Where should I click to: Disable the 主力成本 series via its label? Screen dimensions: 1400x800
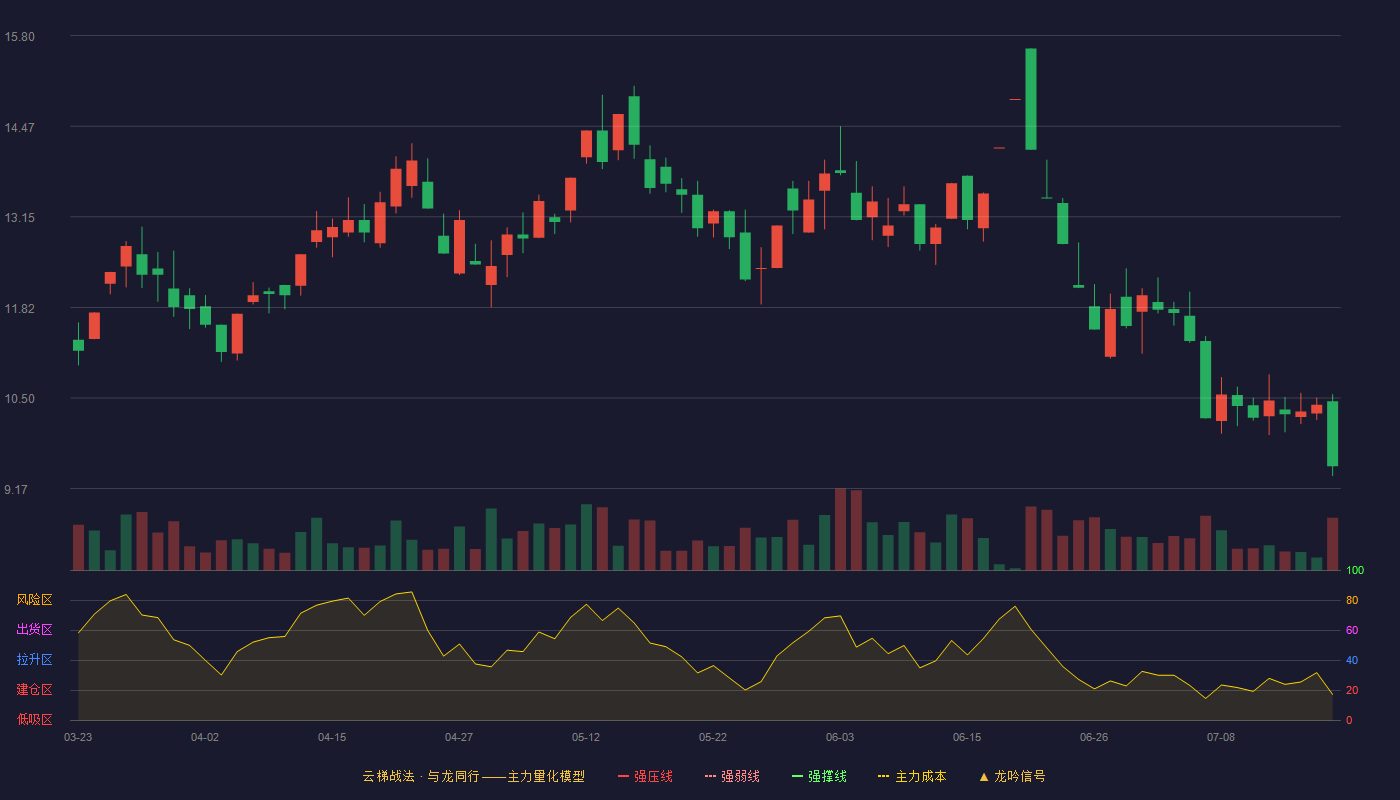tap(920, 776)
